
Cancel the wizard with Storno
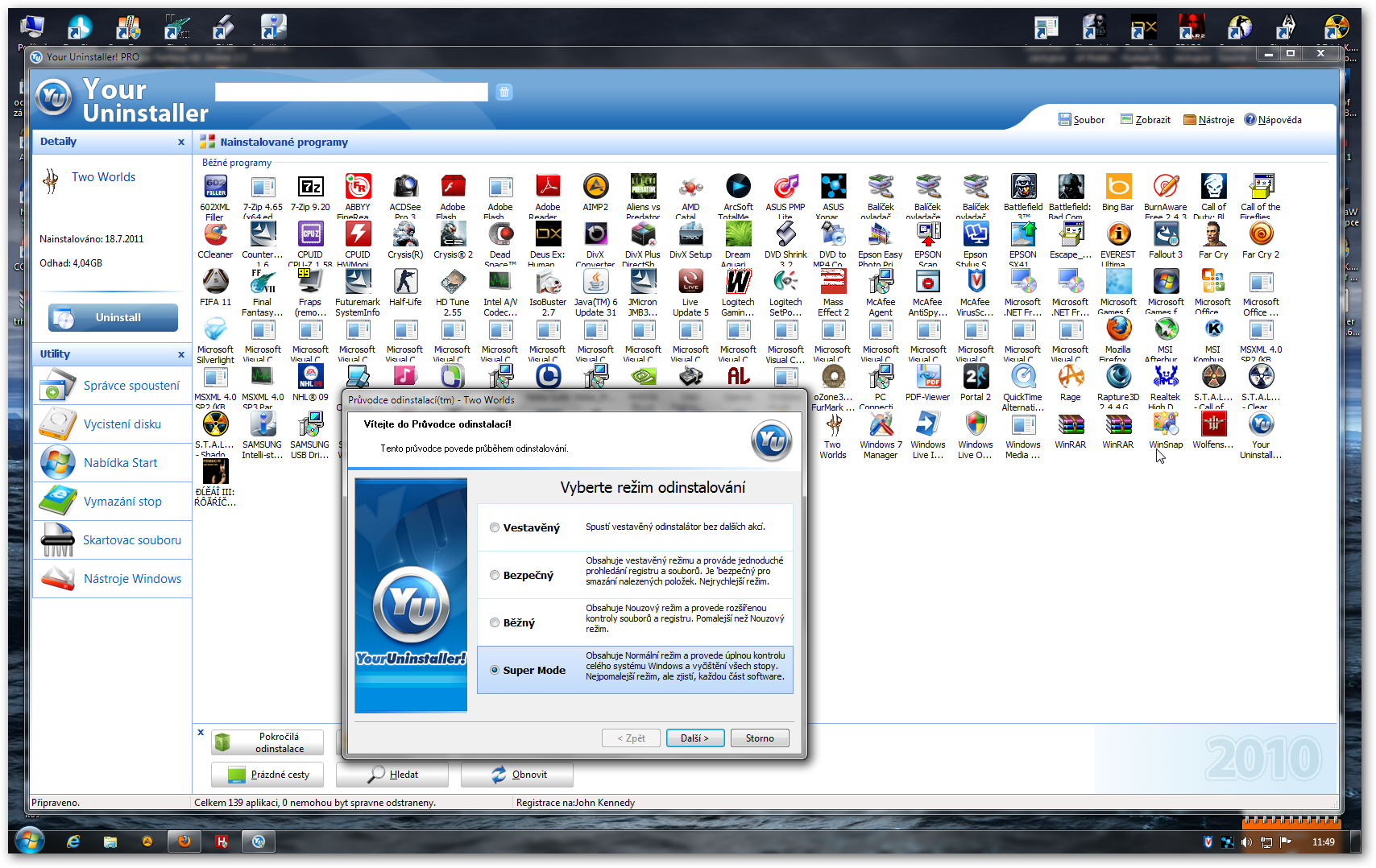pos(760,738)
